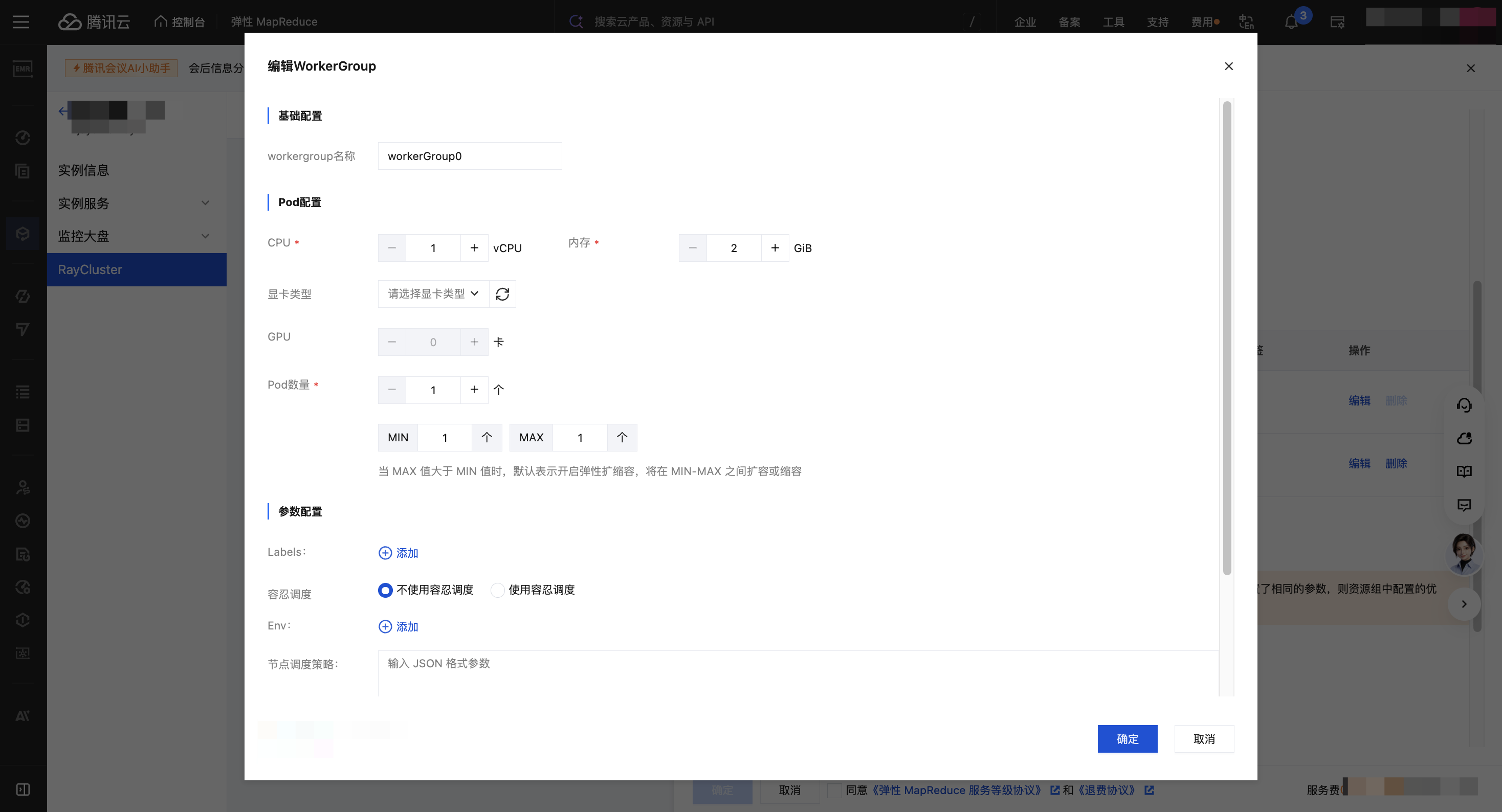The height and width of the screenshot is (812, 1502).
Task: Cancel the WorkerGroup dialog with 取消
Action: [1204, 738]
